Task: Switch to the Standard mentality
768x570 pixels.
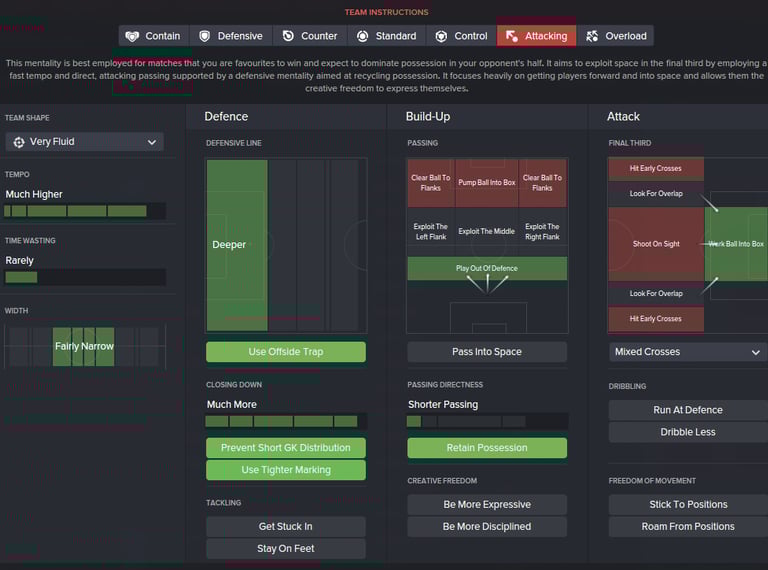Action: (x=386, y=36)
